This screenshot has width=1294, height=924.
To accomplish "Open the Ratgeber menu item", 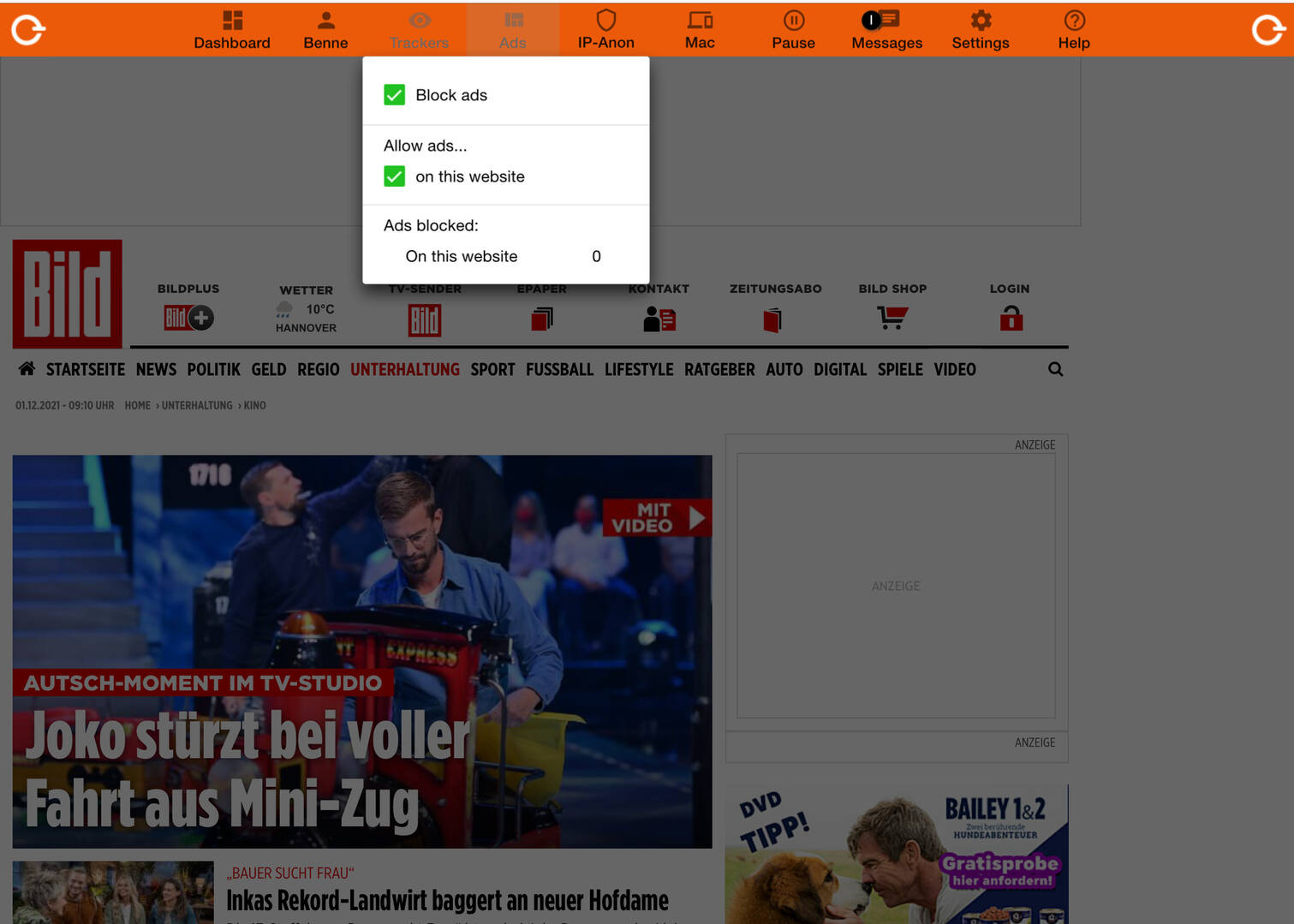I will click(x=719, y=370).
